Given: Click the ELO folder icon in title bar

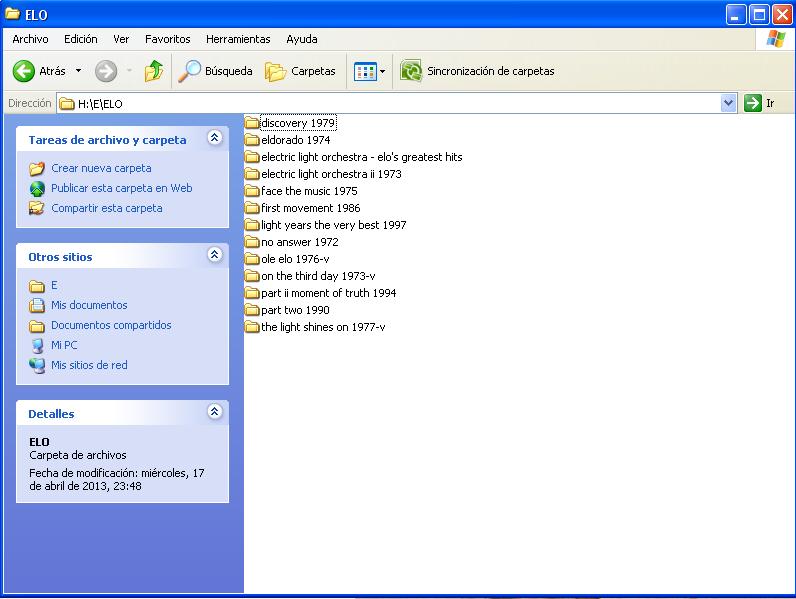Looking at the screenshot, I should click(13, 14).
